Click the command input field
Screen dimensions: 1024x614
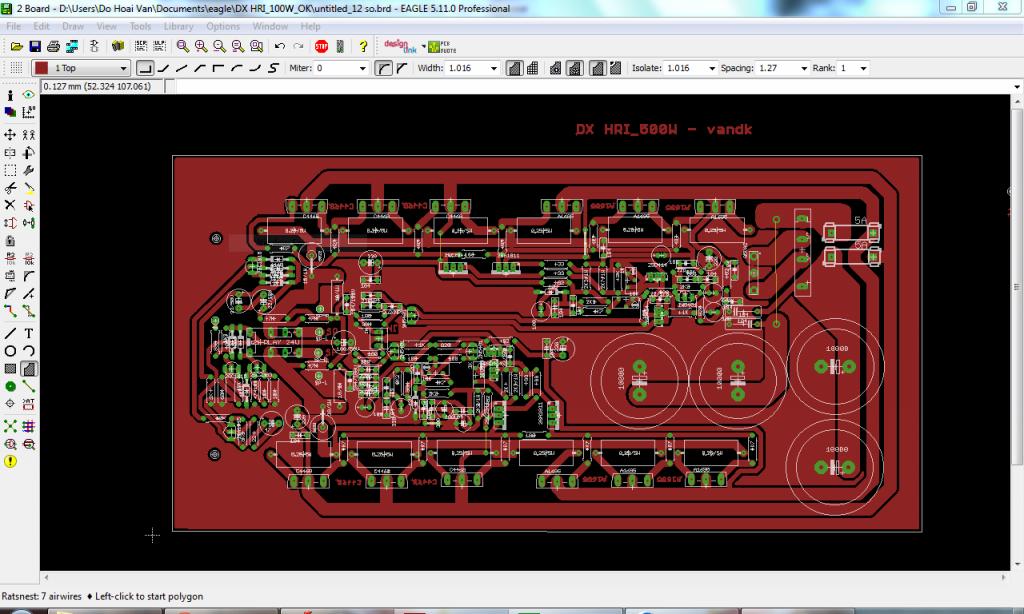591,86
